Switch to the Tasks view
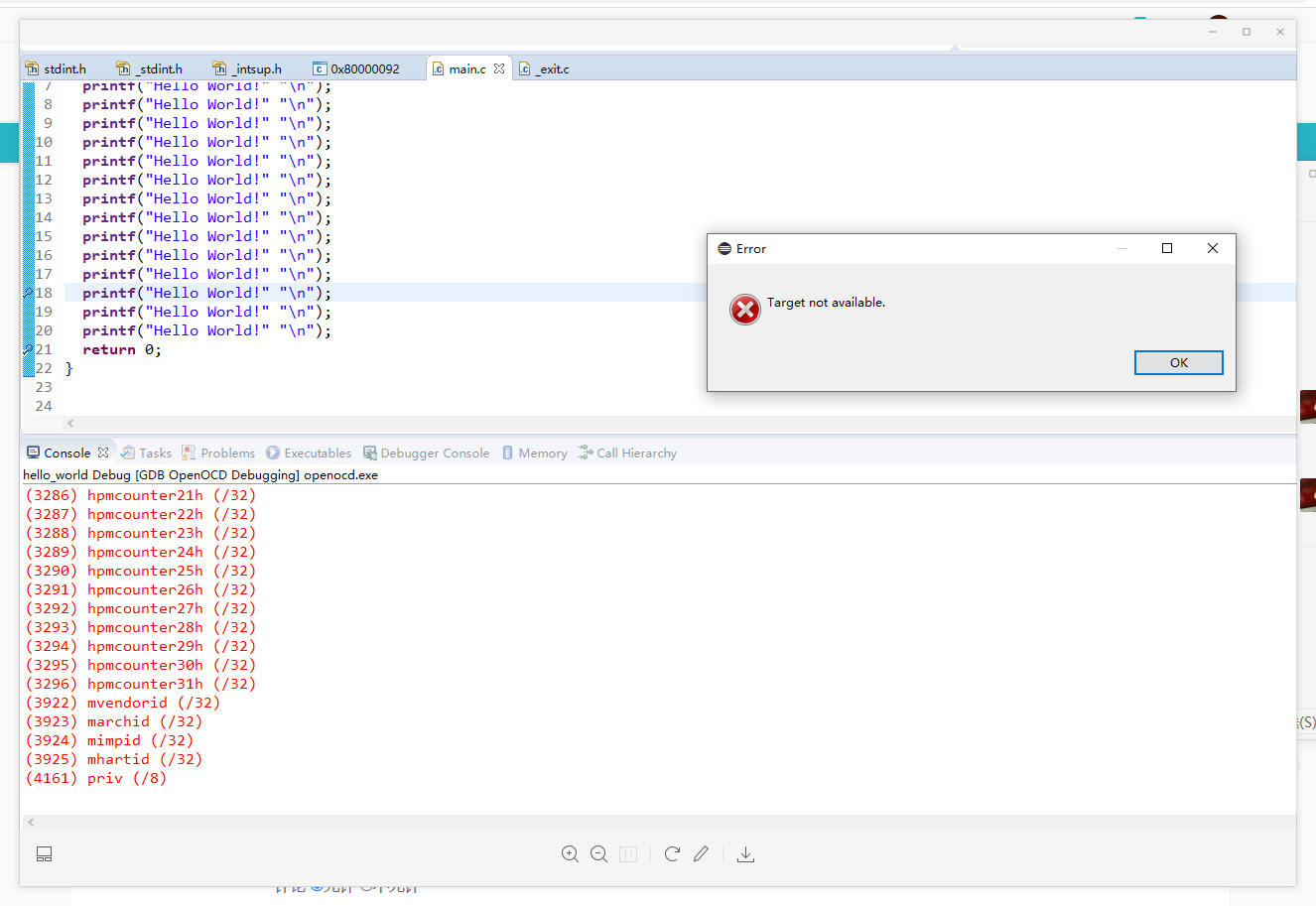Screen dimensions: 1316x906 pos(146,453)
